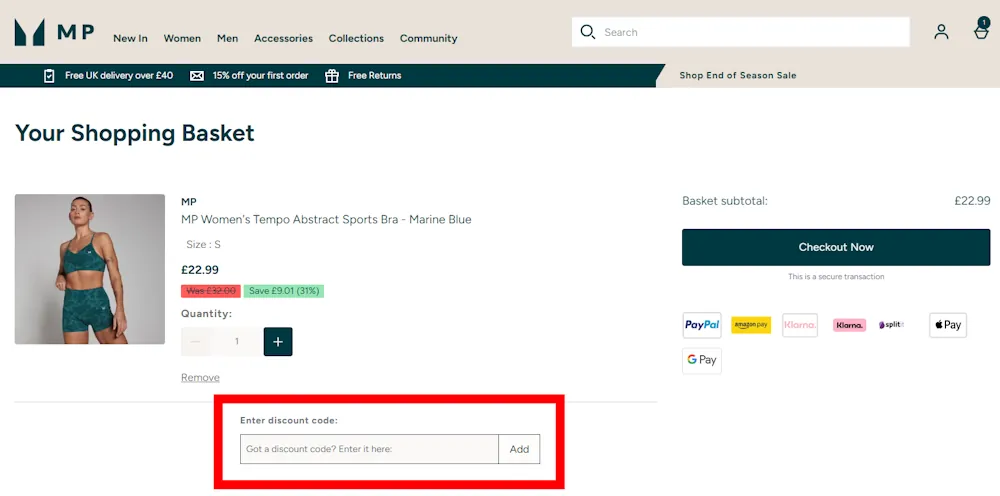Open the MP Women's Tempo Sports Bra product link
Viewport: 1000px width, 496px height.
click(x=327, y=220)
